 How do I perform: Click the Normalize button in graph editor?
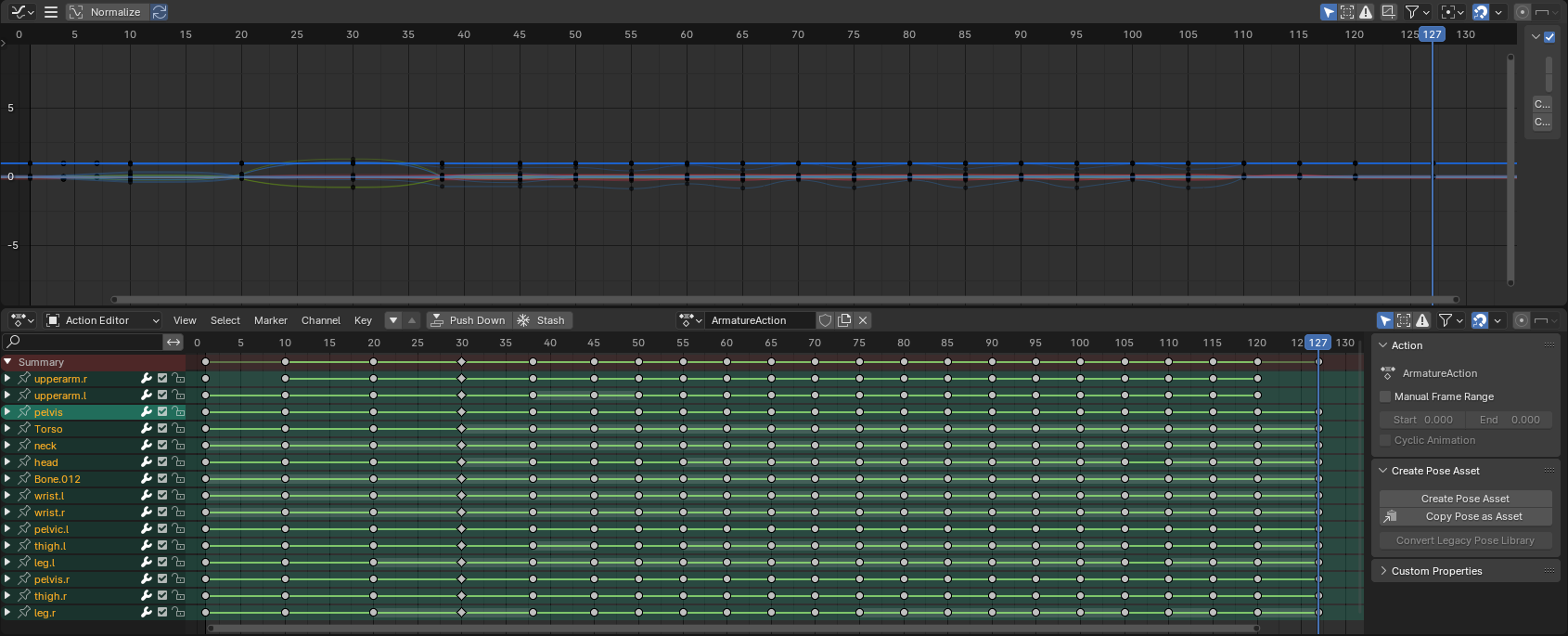pos(106,12)
